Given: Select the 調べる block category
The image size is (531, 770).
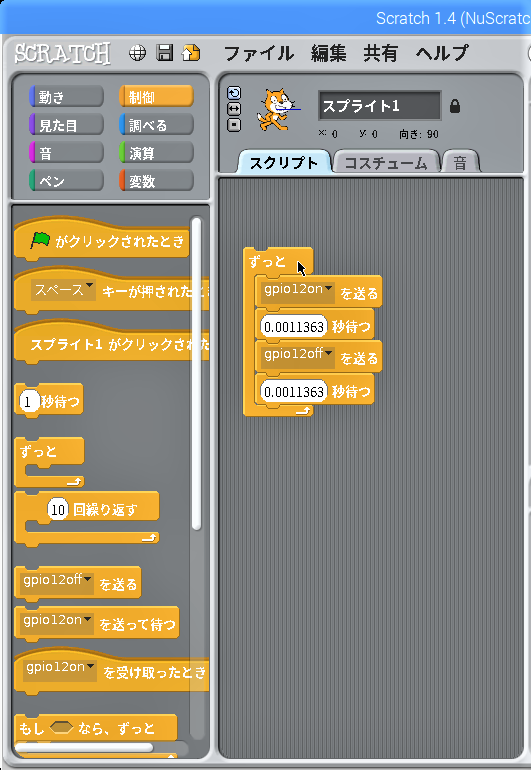Looking at the screenshot, I should 156,125.
